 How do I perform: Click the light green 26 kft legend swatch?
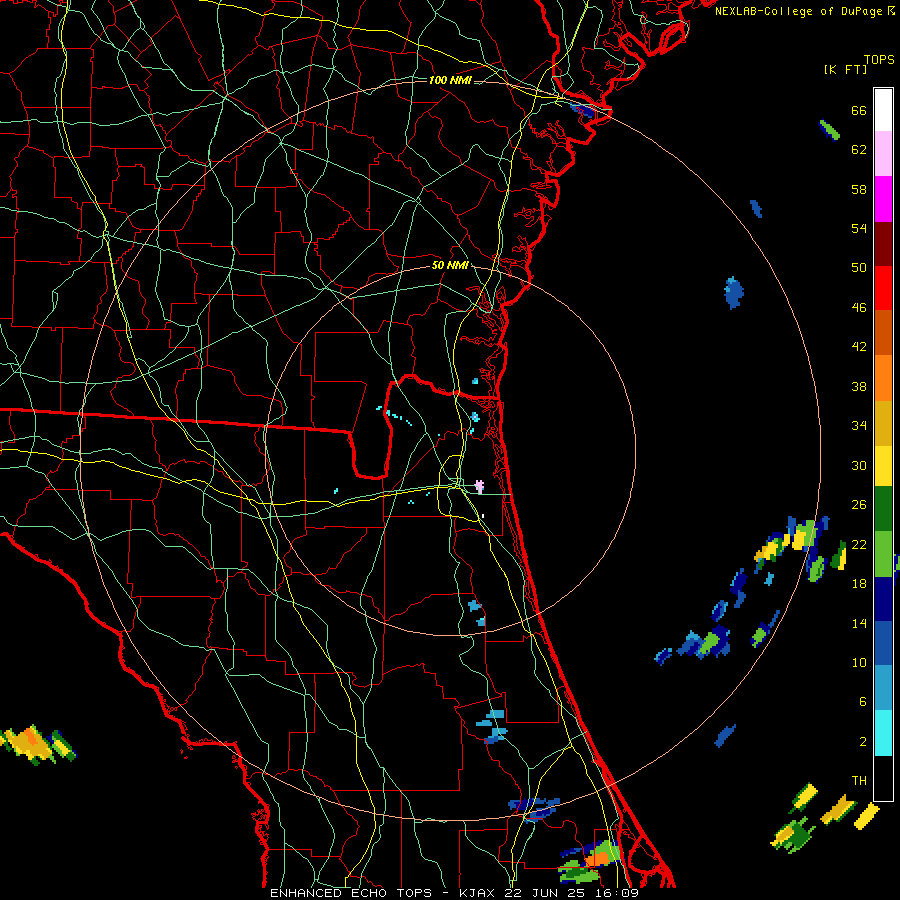[x=883, y=554]
